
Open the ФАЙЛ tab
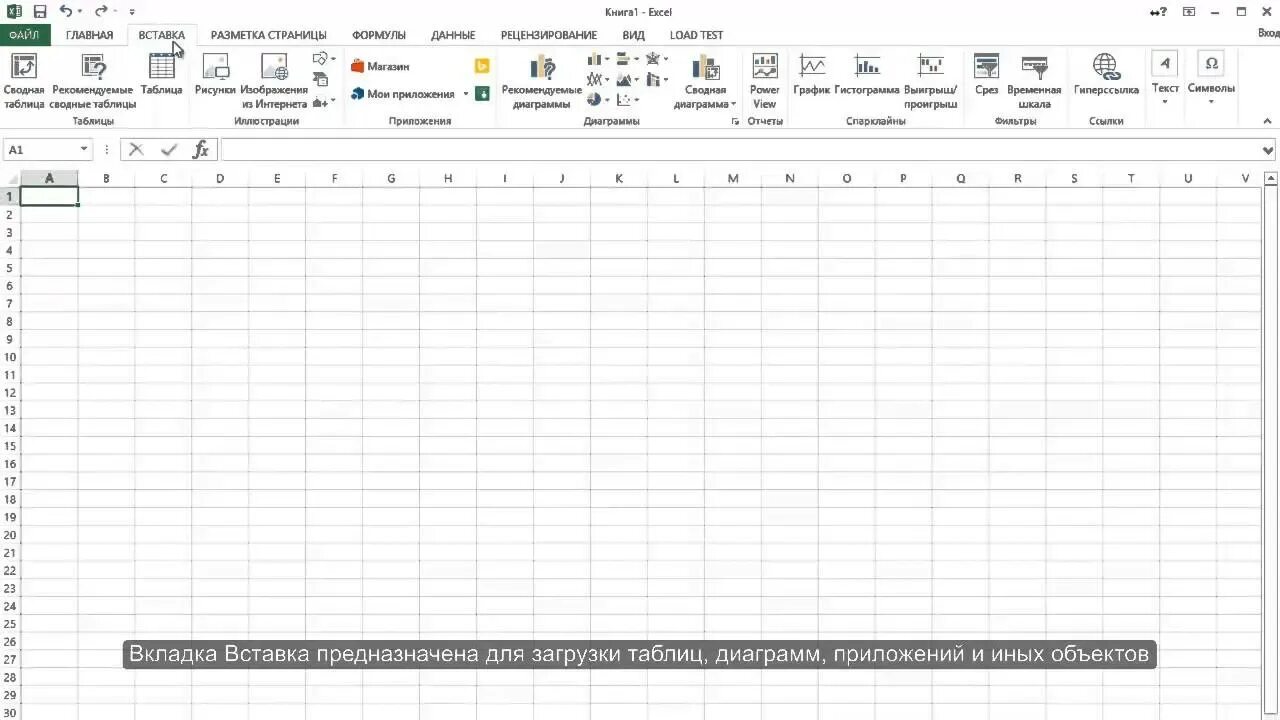[x=24, y=35]
